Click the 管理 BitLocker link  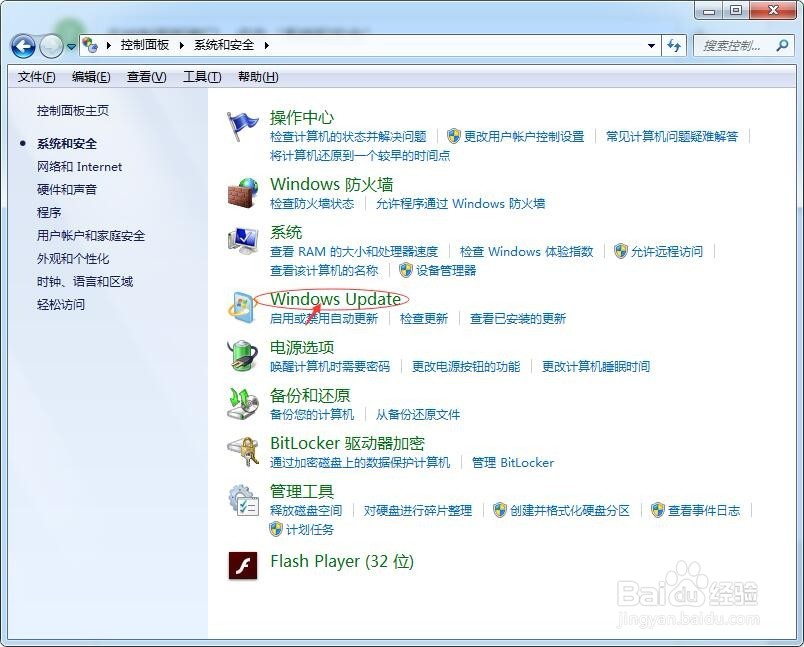click(513, 462)
